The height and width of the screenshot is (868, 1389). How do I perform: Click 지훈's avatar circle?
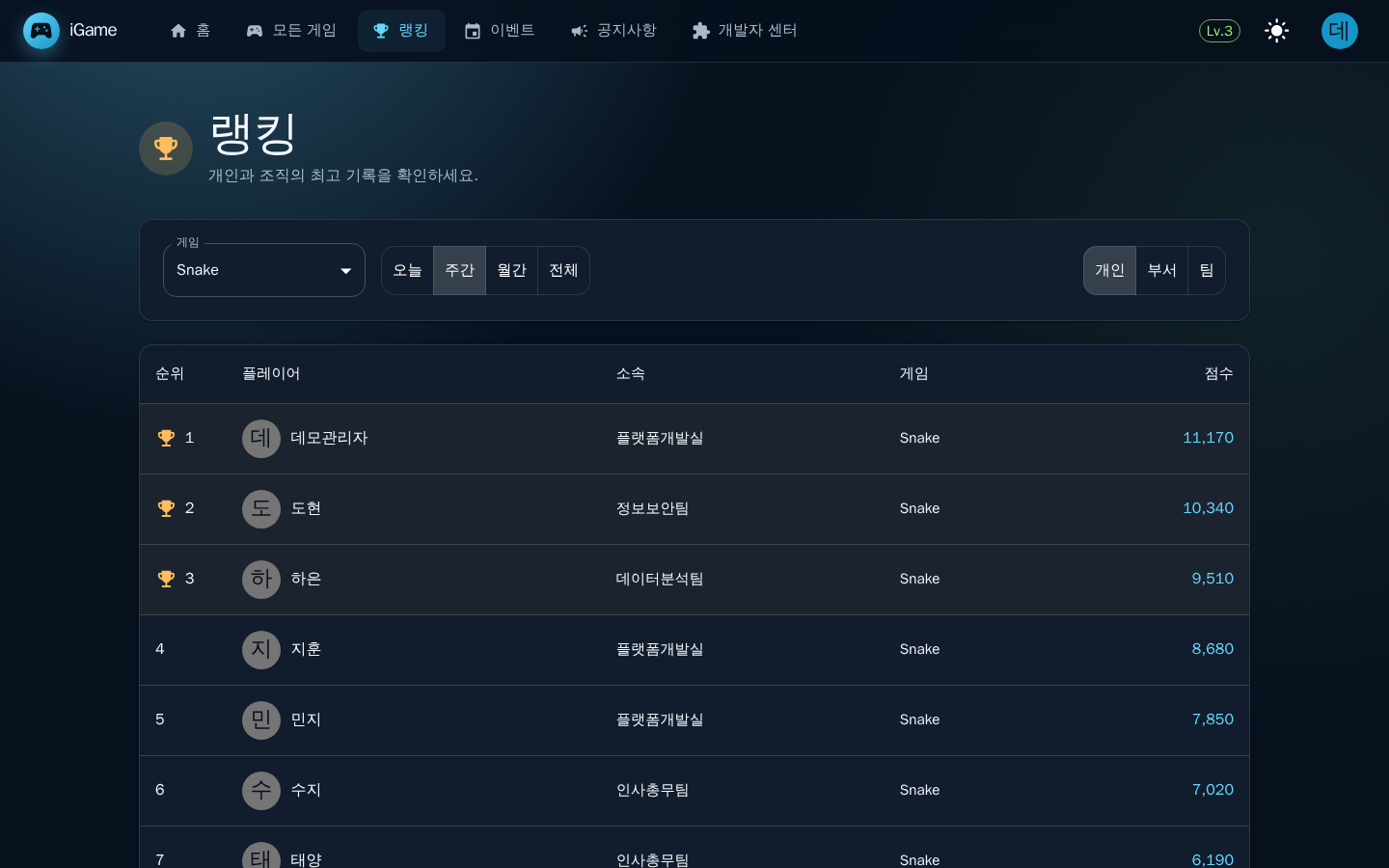point(261,650)
